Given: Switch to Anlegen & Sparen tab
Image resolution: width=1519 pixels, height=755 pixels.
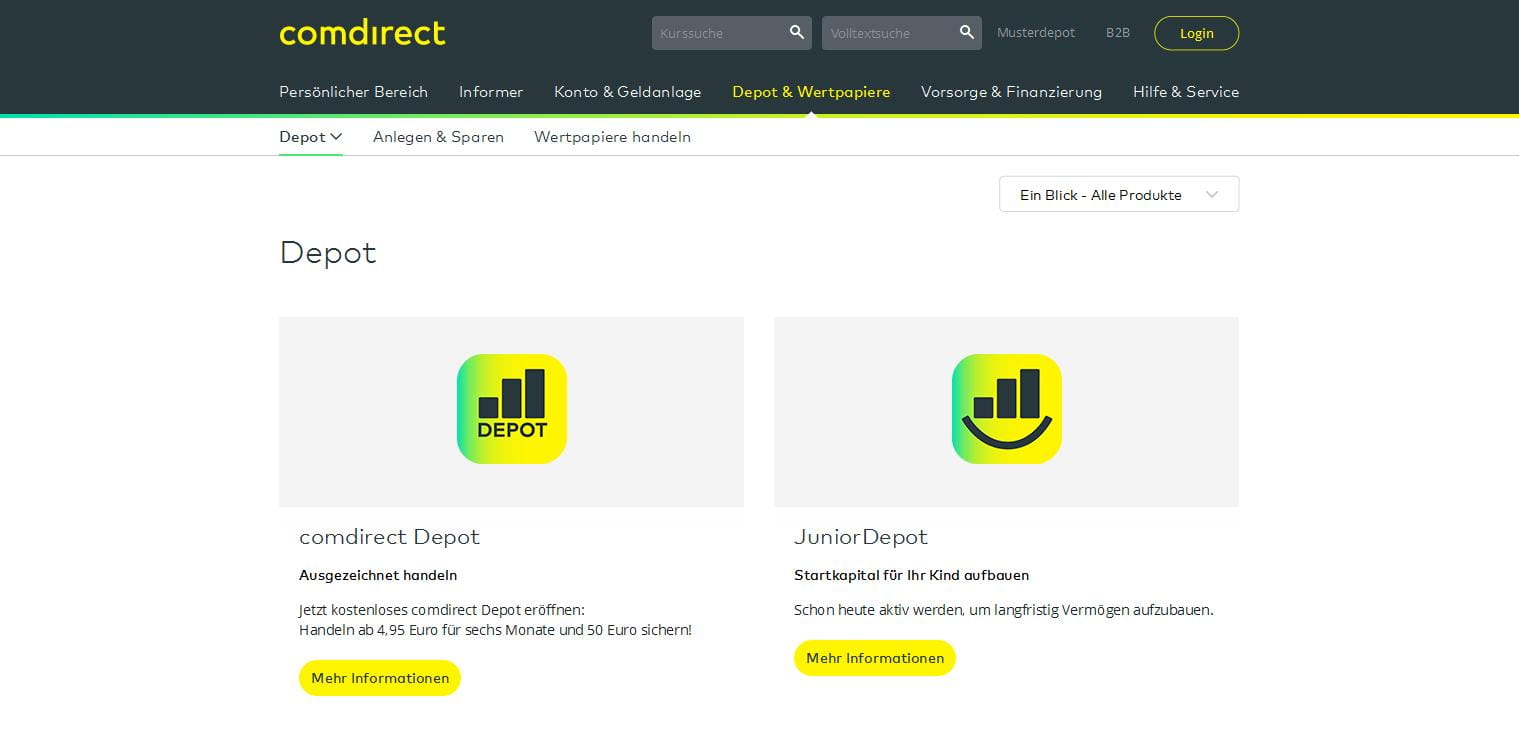Looking at the screenshot, I should coord(438,137).
